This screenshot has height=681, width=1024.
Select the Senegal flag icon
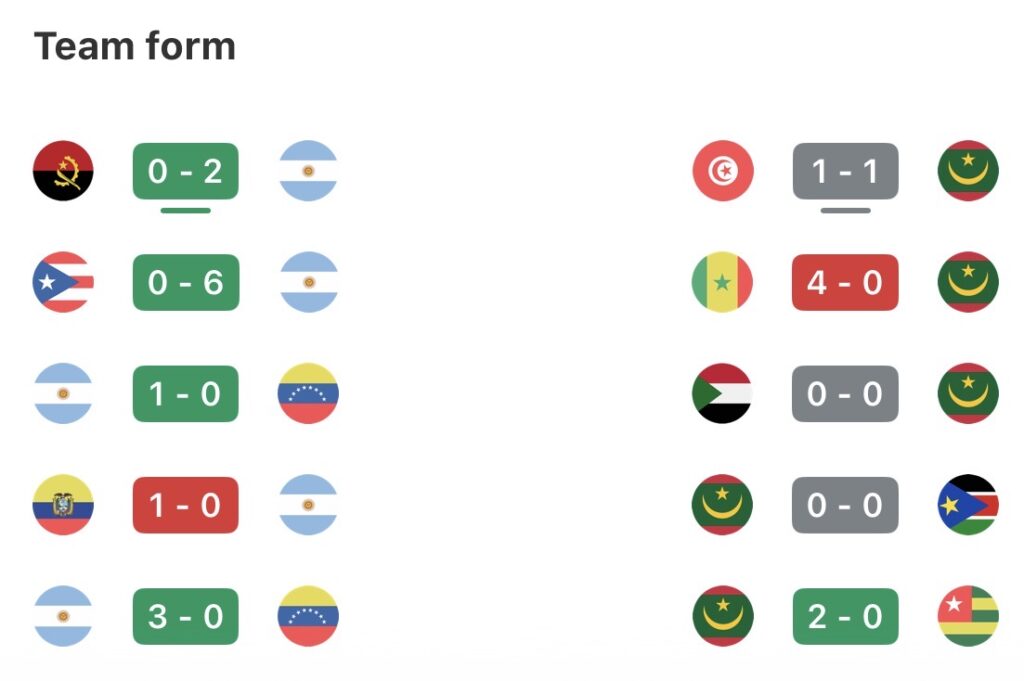tap(723, 282)
